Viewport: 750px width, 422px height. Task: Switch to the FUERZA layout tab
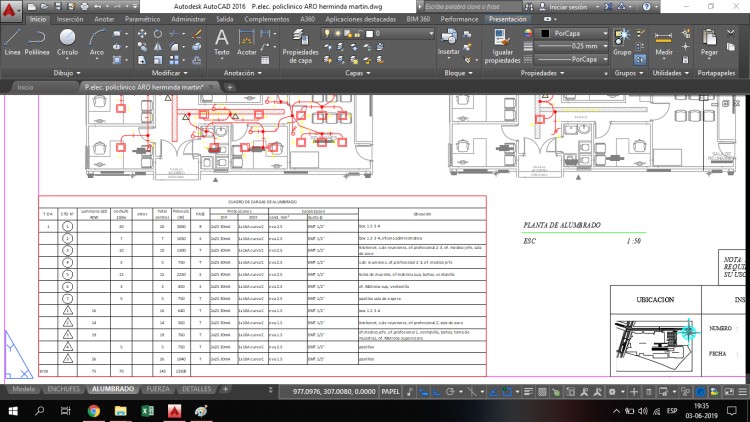158,389
